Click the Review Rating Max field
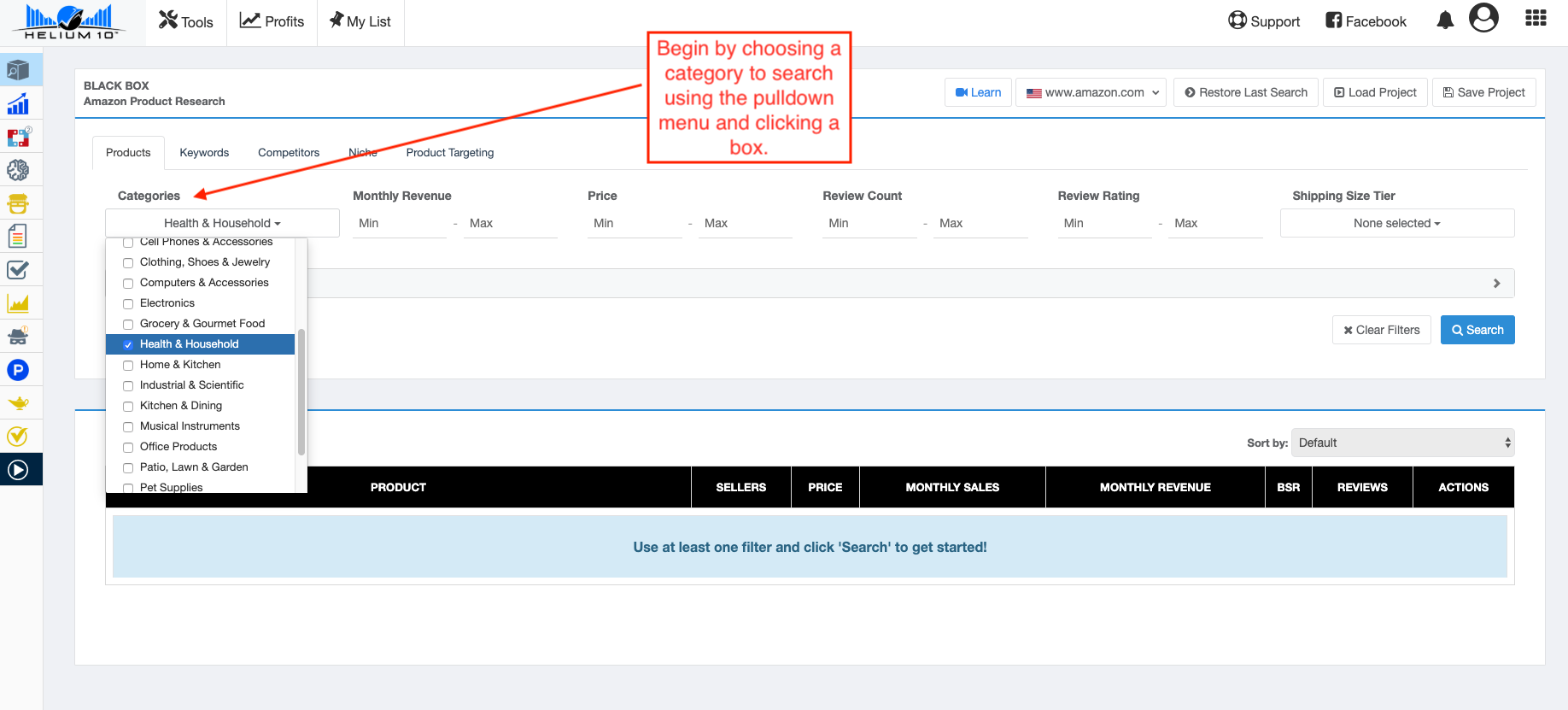 1215,223
